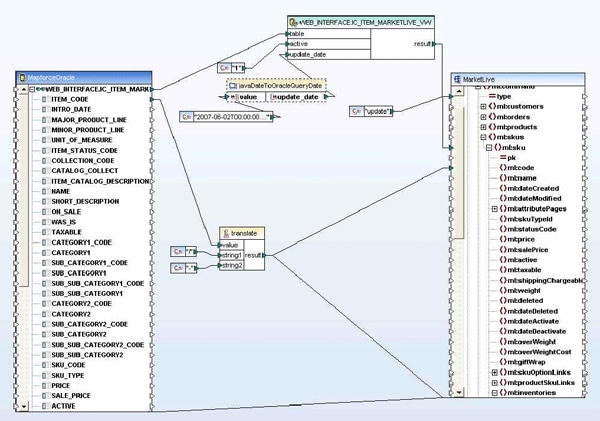Select the ml:name element
The width and height of the screenshot is (600, 421).
click(522, 178)
